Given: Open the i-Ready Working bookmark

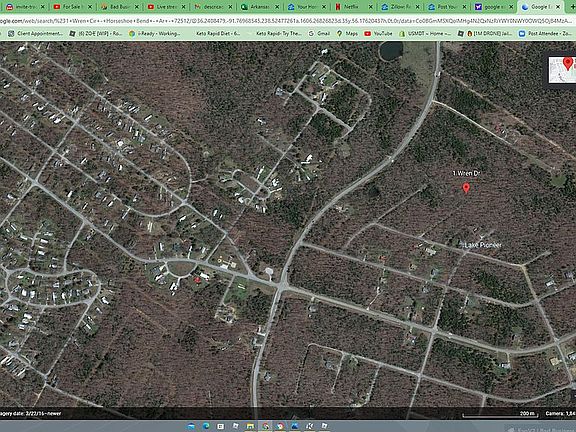Looking at the screenshot, I should click(155, 33).
